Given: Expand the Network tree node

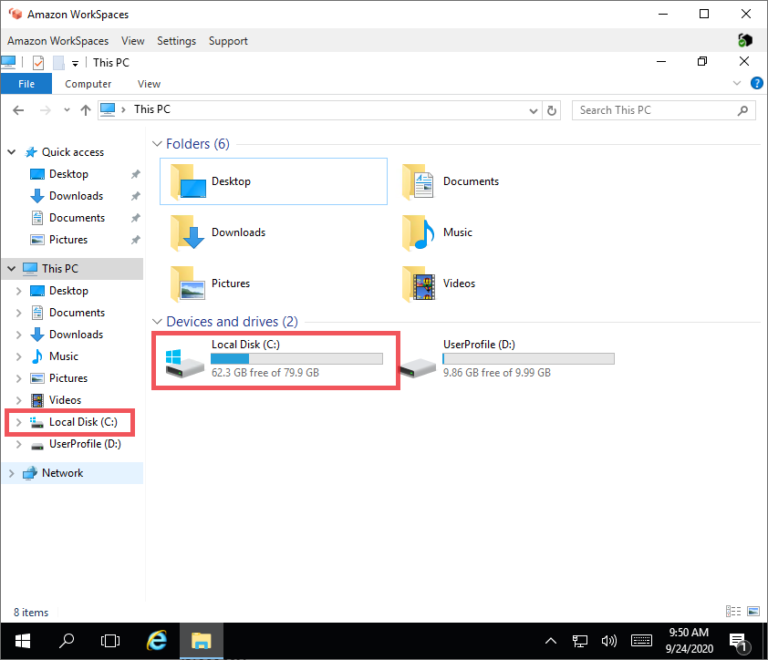Looking at the screenshot, I should click(12, 474).
